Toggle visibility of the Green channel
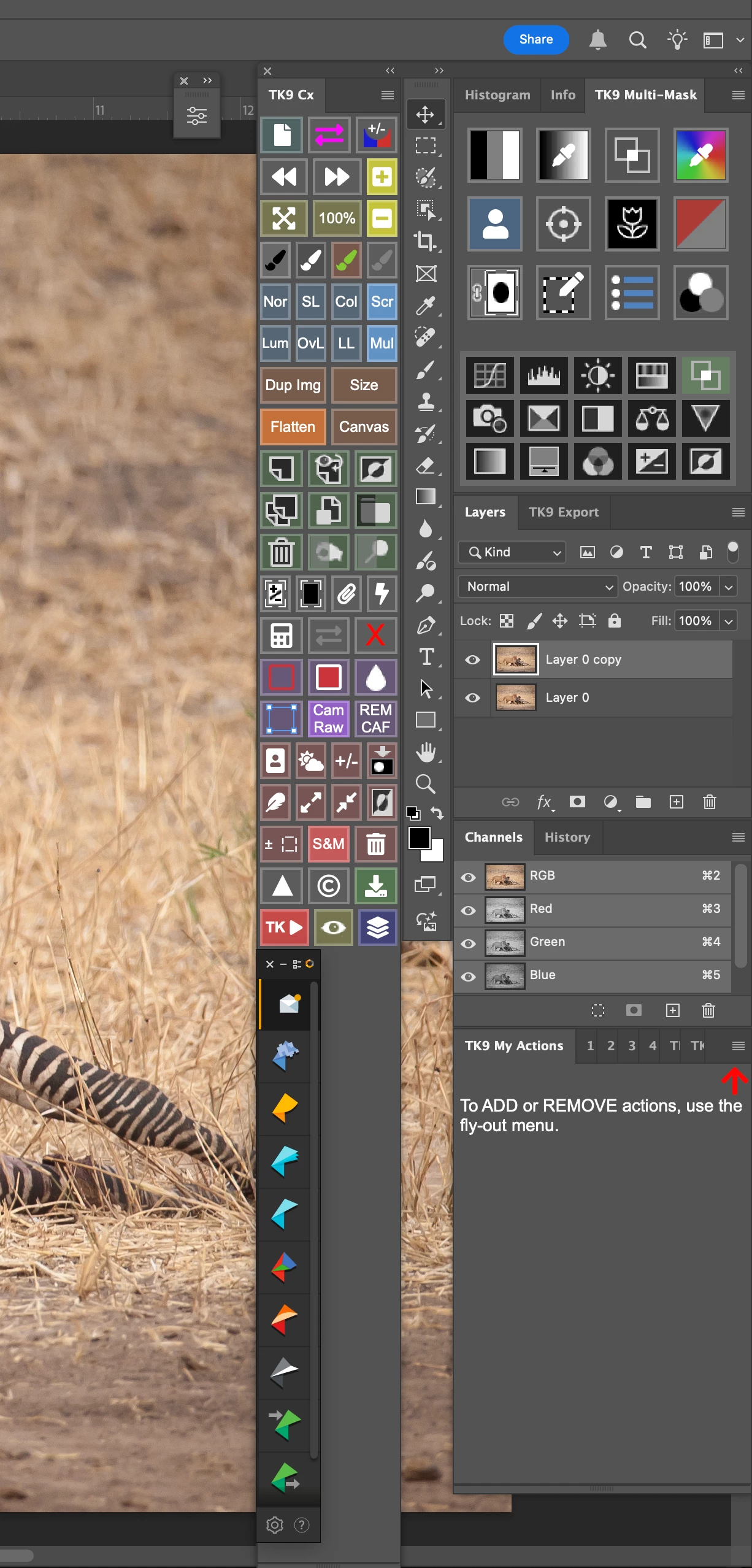Image resolution: width=752 pixels, height=1568 pixels. pyautogui.click(x=469, y=943)
